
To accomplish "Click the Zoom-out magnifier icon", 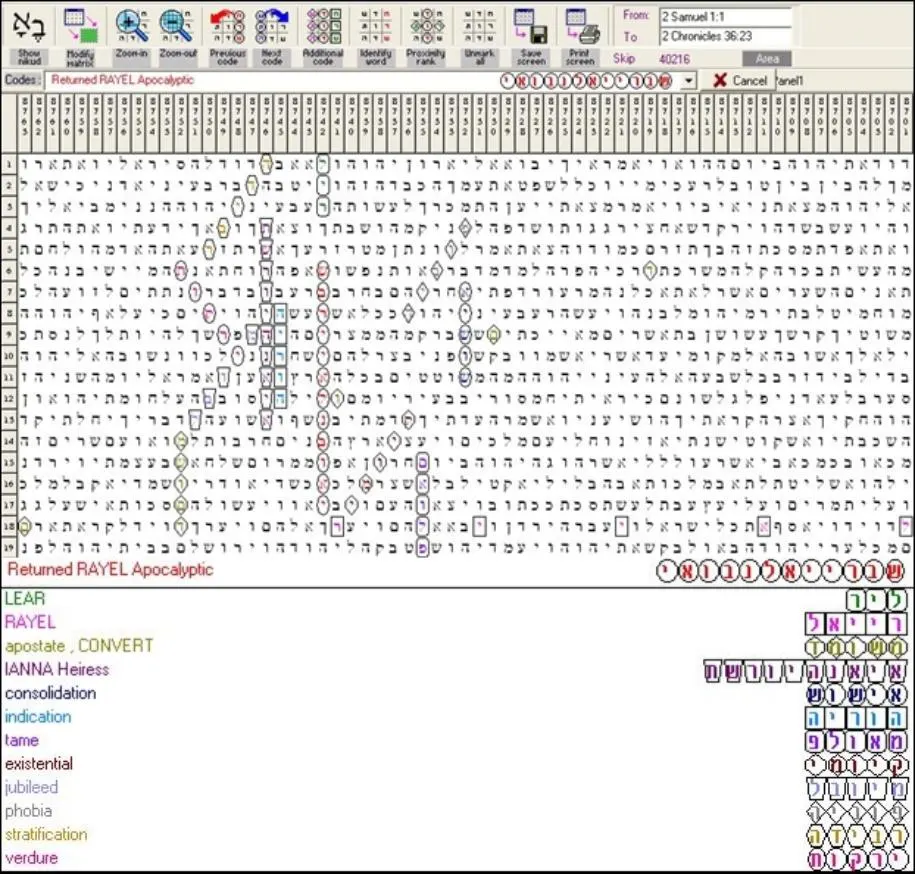I will pos(177,26).
